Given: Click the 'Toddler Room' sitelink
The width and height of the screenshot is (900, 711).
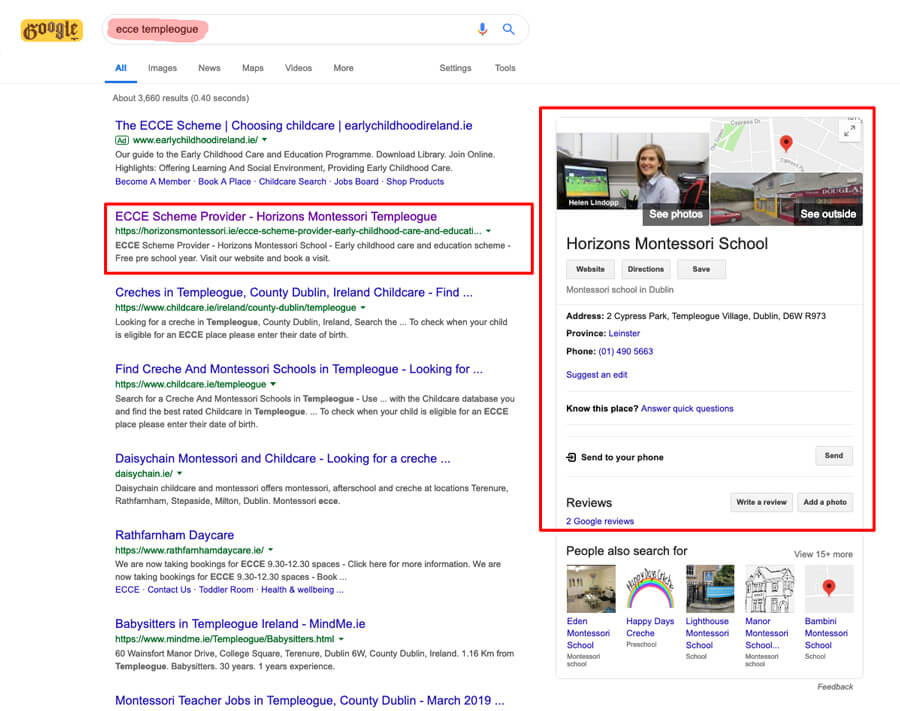Looking at the screenshot, I should pos(226,589).
